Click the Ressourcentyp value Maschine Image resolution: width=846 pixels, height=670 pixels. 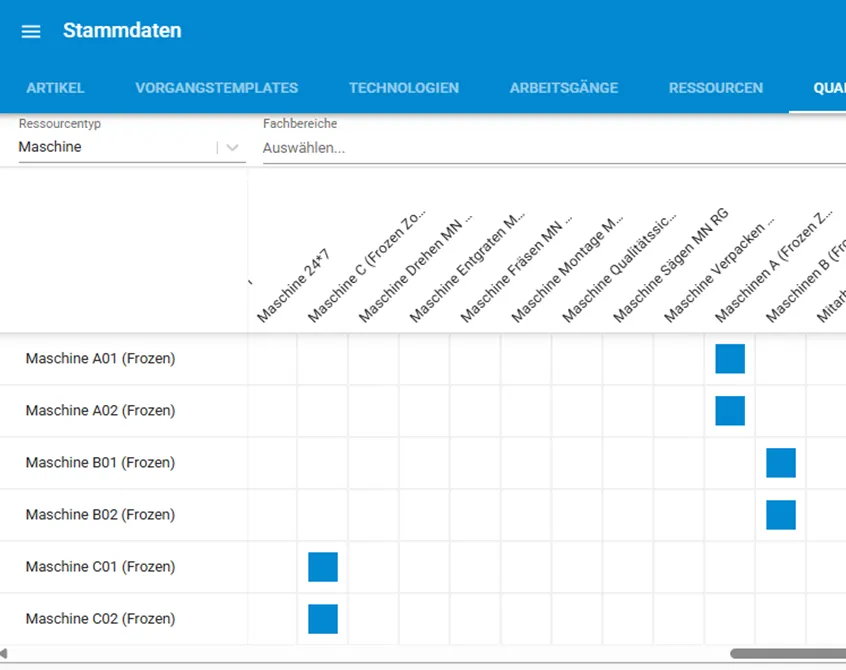(50, 147)
